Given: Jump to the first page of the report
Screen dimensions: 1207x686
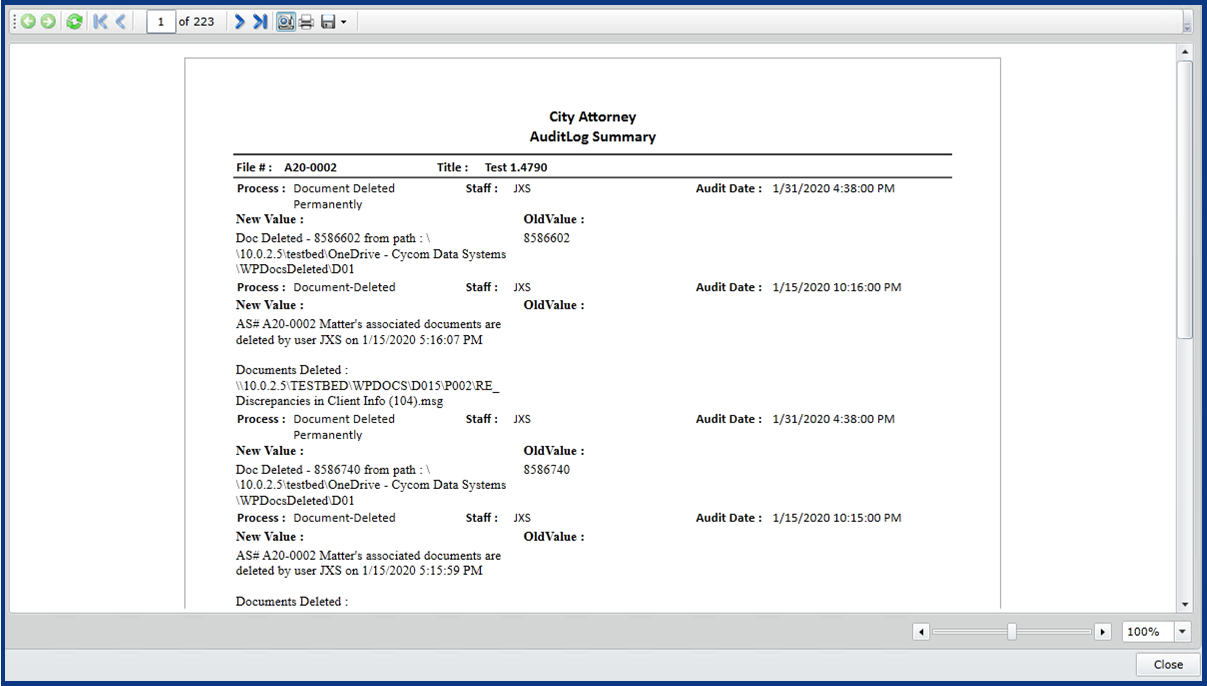Looking at the screenshot, I should click(99, 21).
